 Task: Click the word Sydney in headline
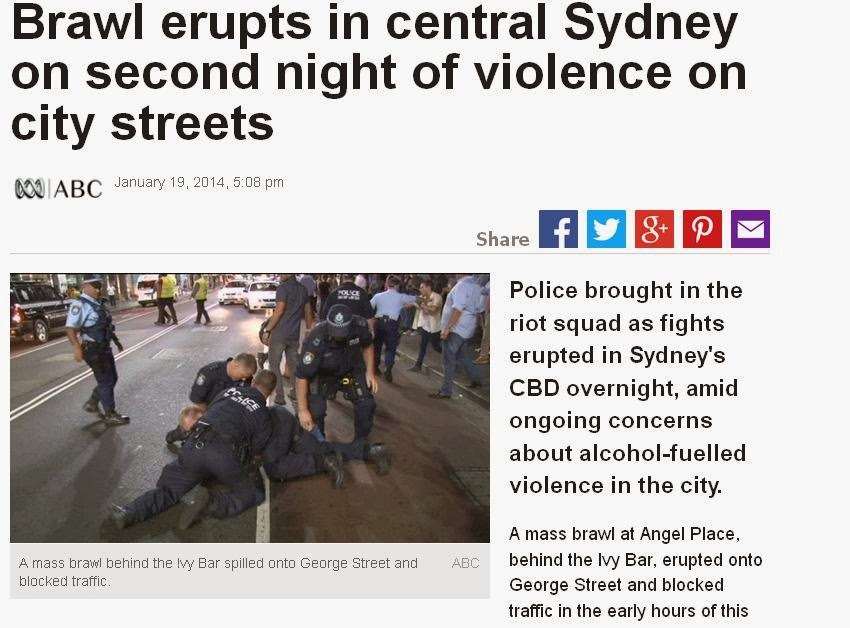(x=651, y=24)
